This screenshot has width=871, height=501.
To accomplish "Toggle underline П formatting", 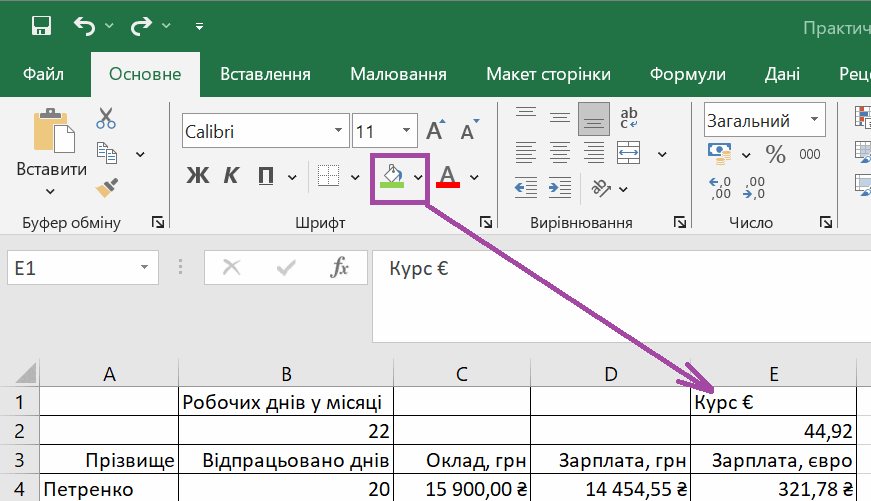I will tap(266, 176).
